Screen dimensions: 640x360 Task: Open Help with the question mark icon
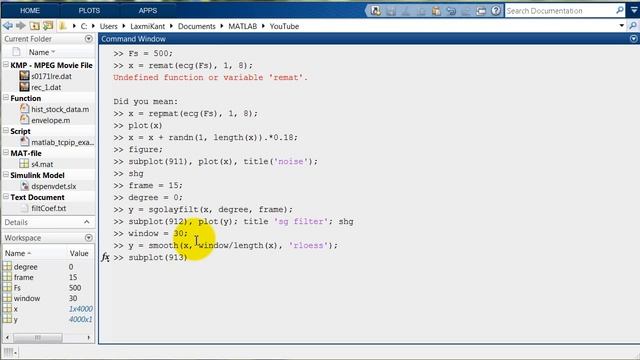(496, 11)
